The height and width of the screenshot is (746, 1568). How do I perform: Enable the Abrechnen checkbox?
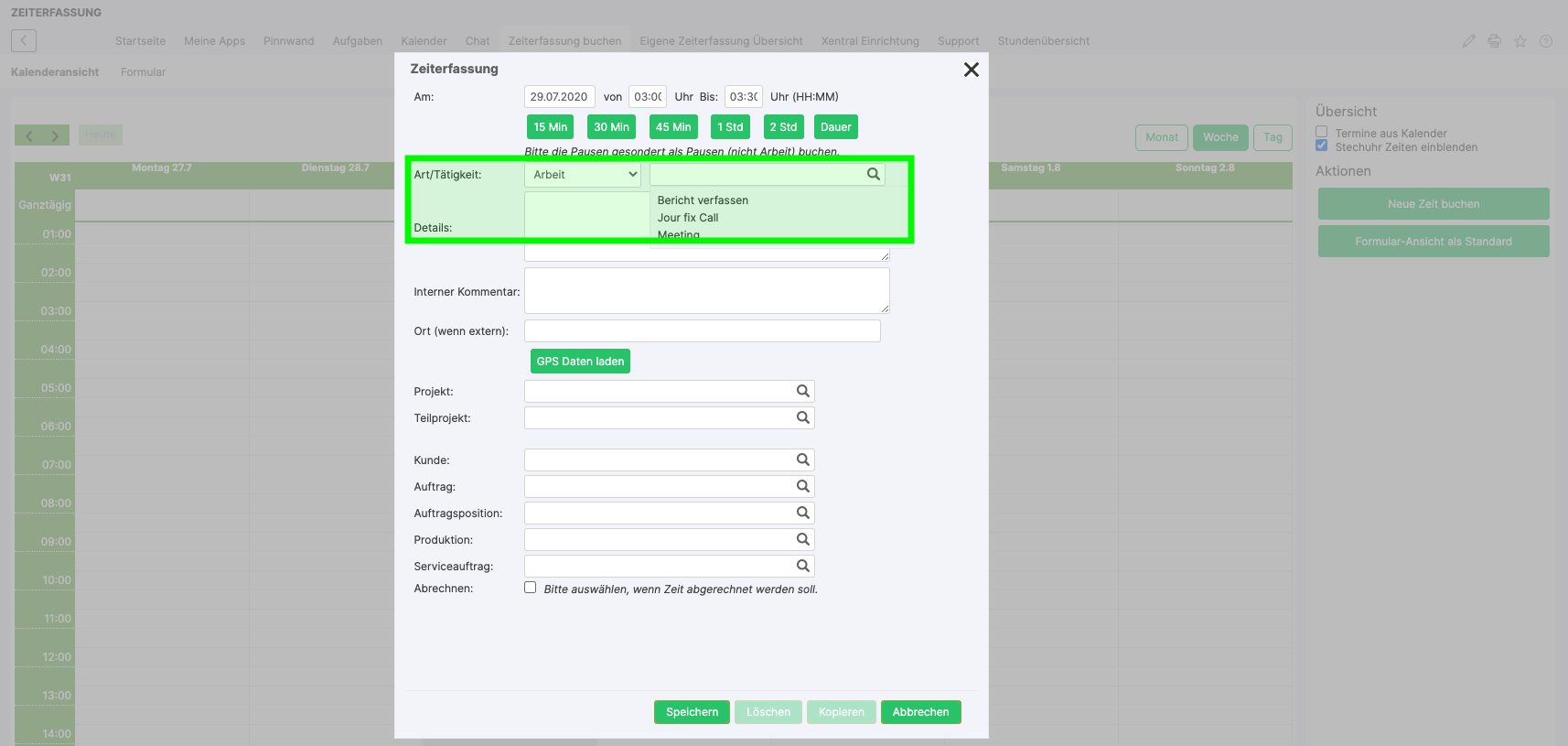tap(530, 588)
